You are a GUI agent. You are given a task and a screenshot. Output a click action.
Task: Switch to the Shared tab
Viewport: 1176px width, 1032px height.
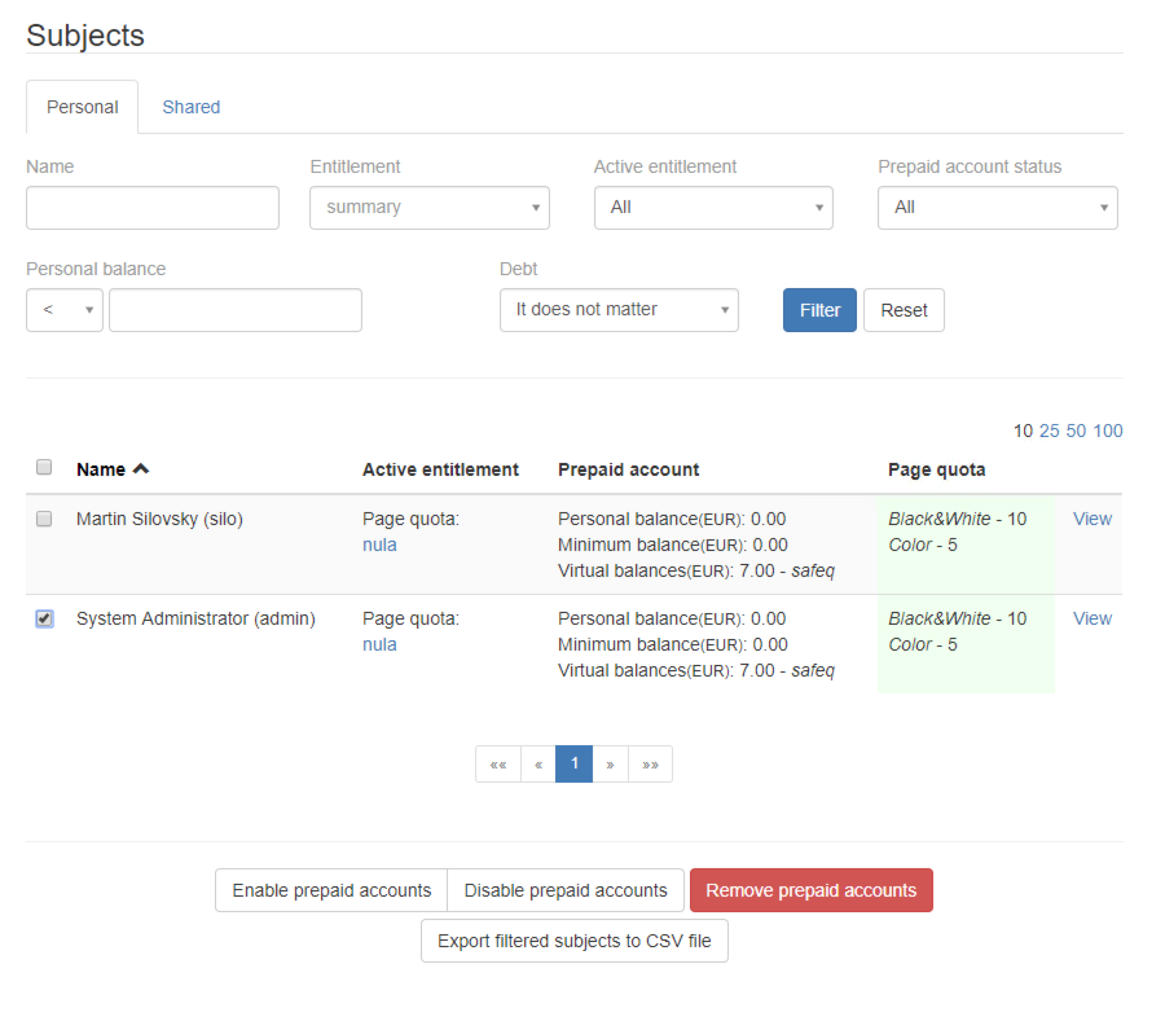click(x=191, y=107)
